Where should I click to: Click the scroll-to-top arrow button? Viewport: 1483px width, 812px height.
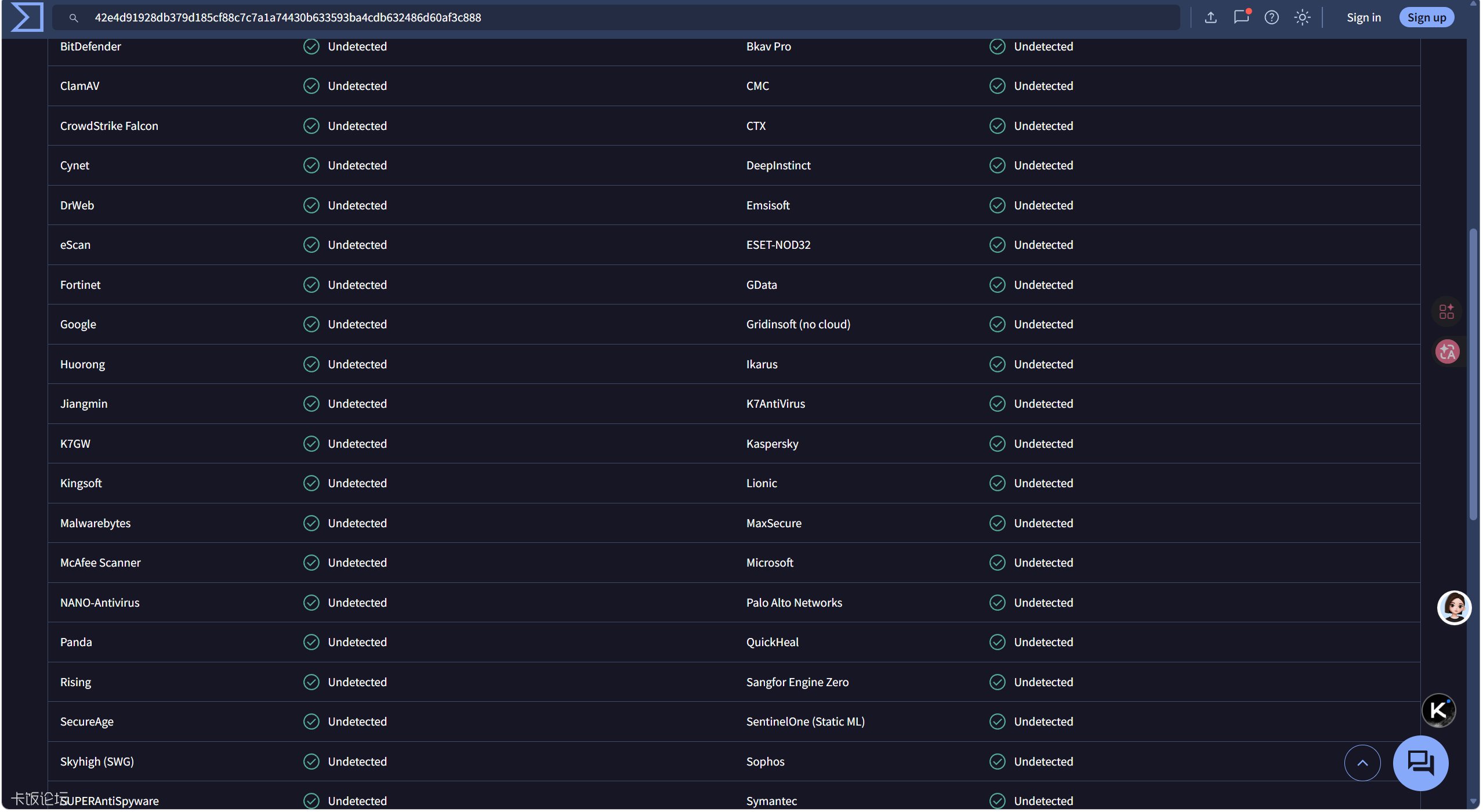coord(1362,762)
